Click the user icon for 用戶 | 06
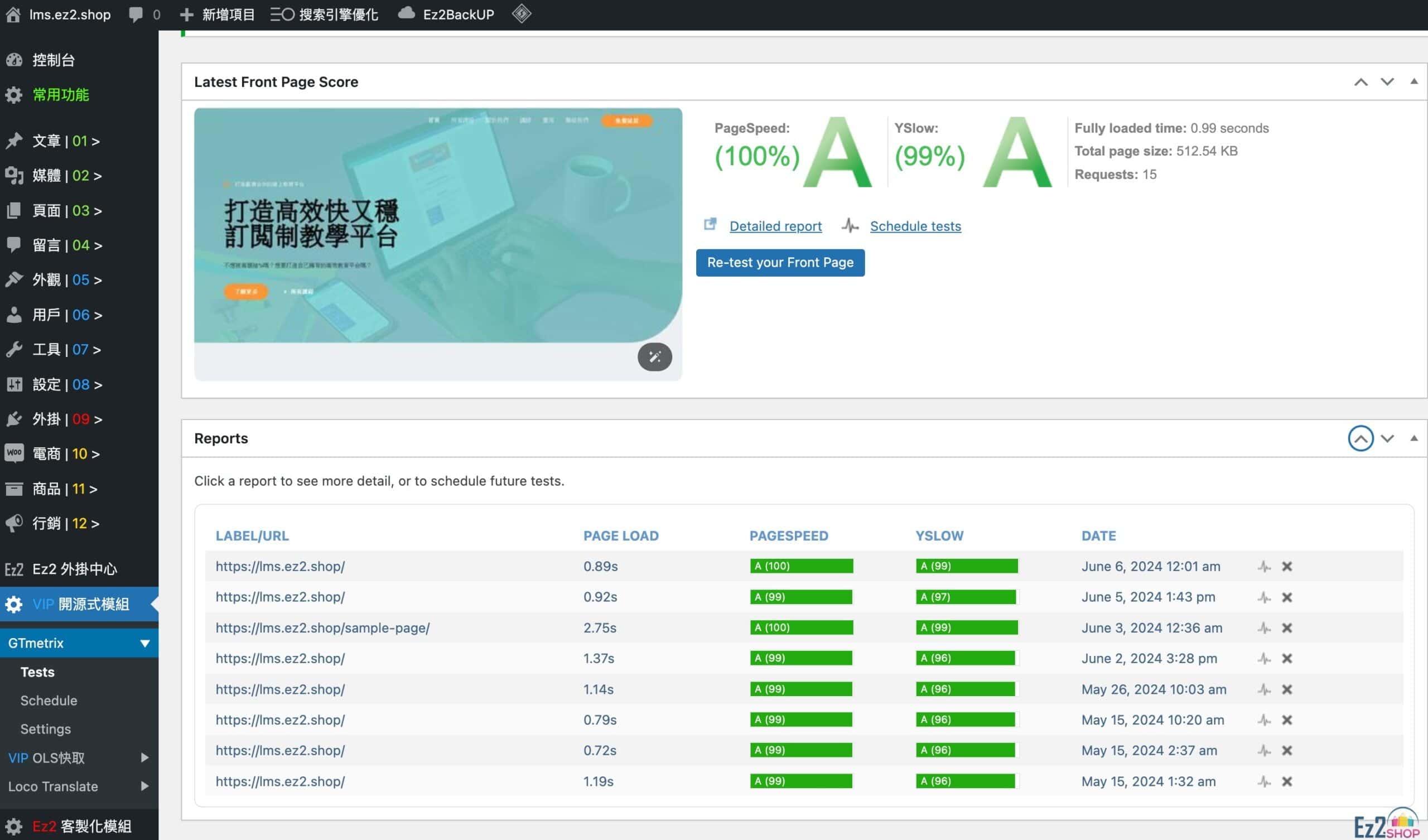 (x=14, y=315)
